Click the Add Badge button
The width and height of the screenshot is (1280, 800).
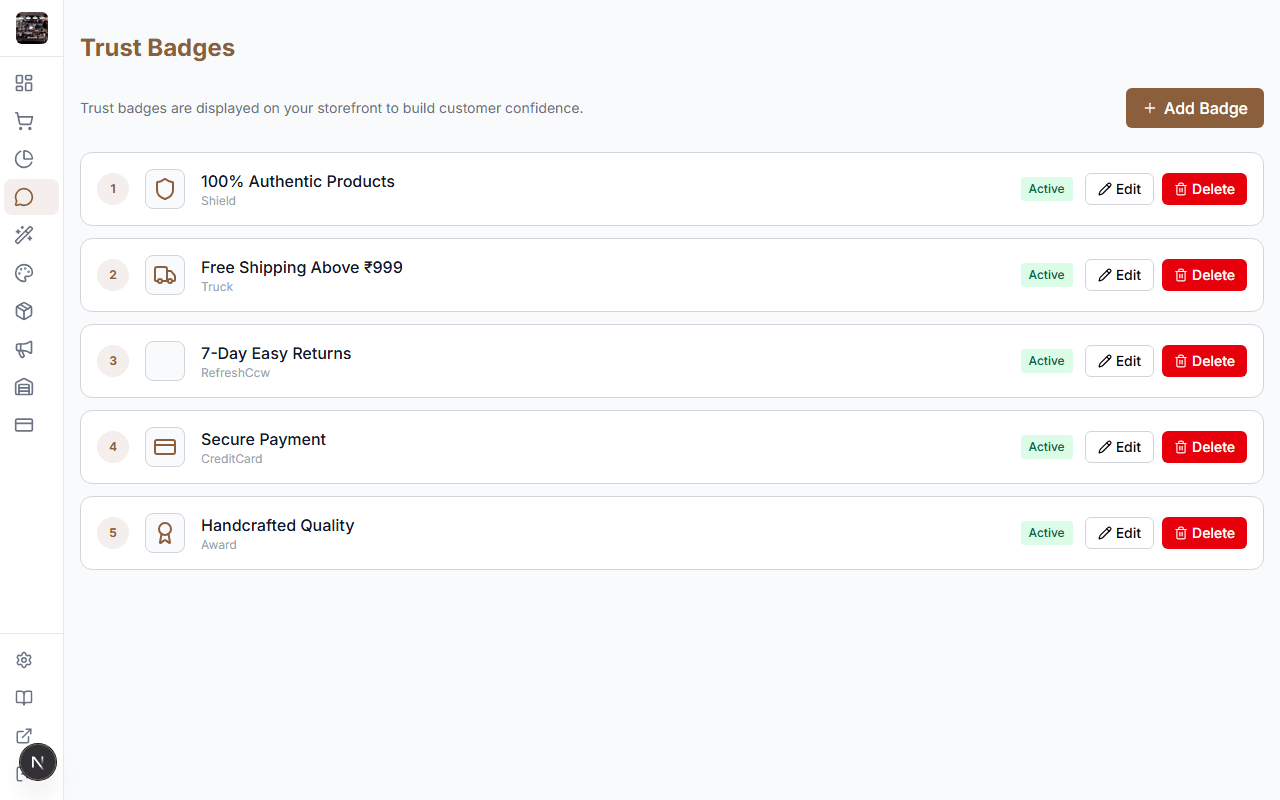[x=1194, y=108]
